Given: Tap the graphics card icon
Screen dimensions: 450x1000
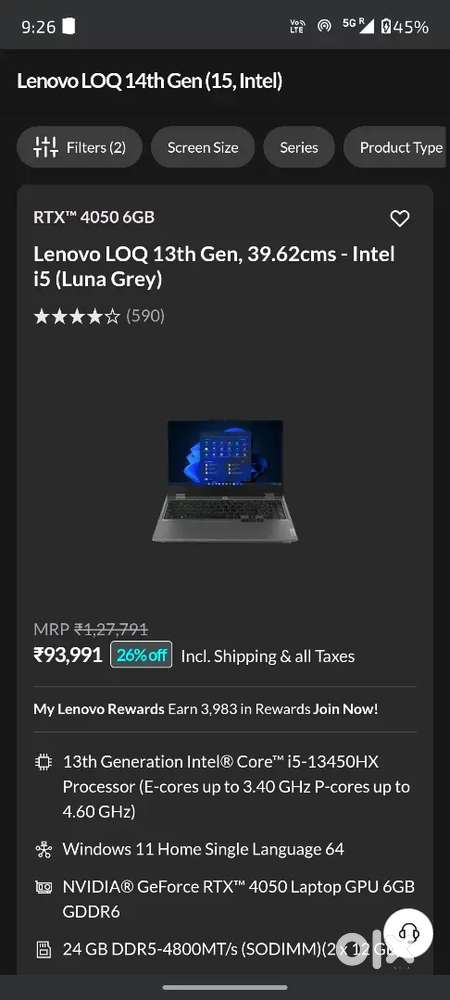Looking at the screenshot, I should point(43,887).
